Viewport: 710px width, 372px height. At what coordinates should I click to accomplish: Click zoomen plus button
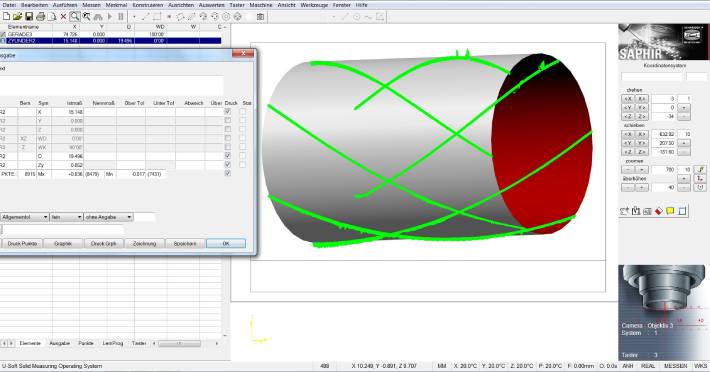[x=641, y=169]
